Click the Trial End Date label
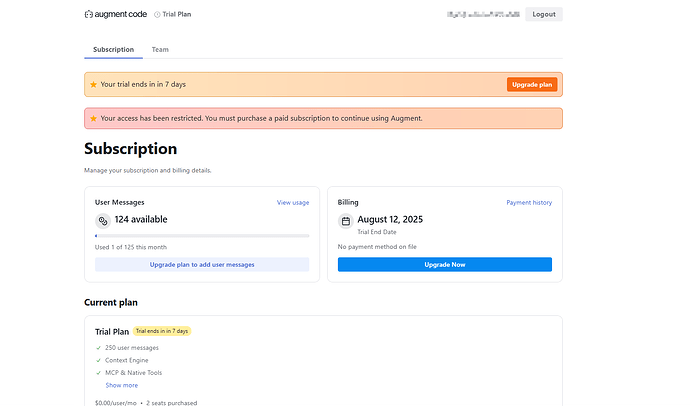This screenshot has width=690, height=406. pos(377,232)
